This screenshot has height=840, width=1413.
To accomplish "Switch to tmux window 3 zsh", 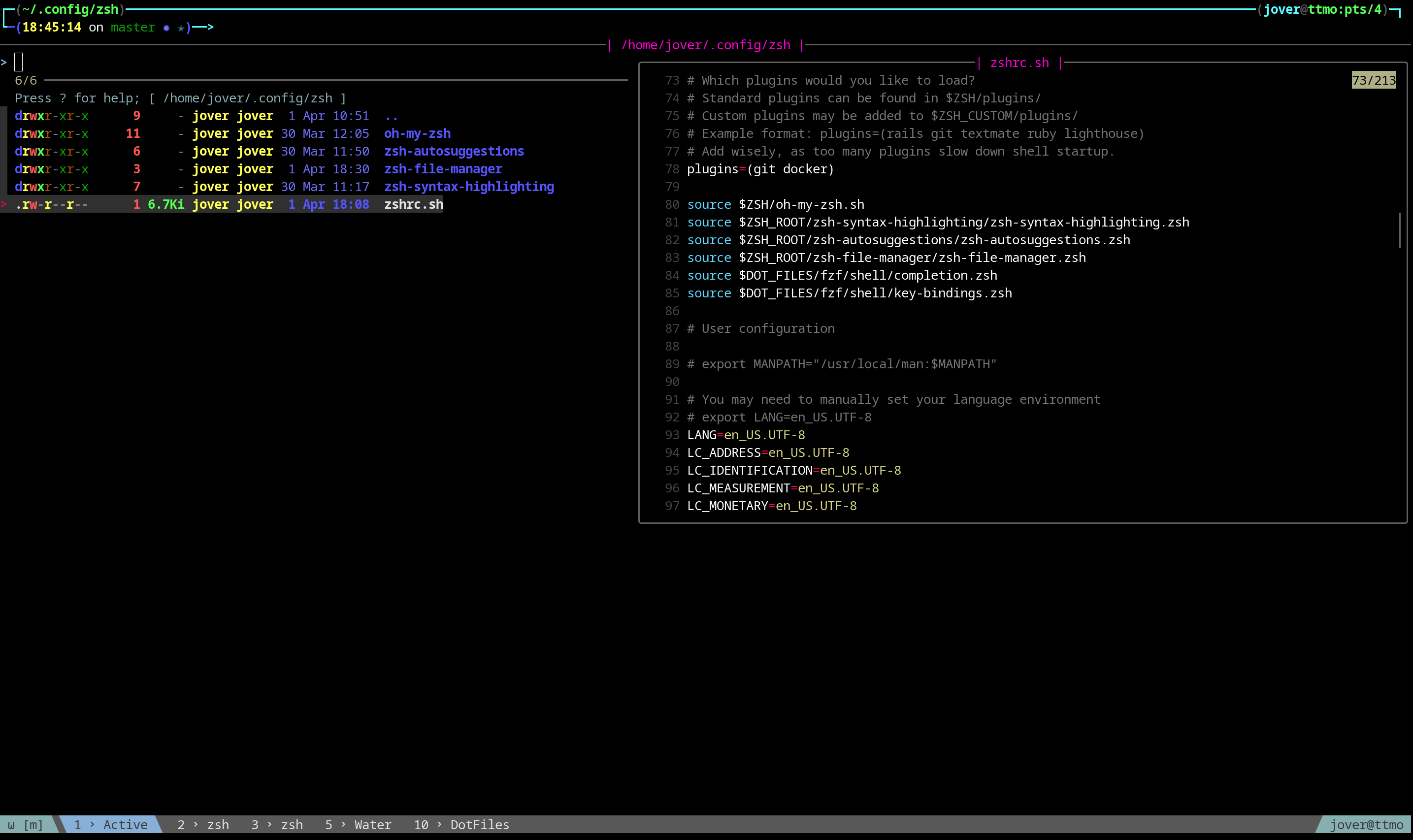I will tap(277, 825).
